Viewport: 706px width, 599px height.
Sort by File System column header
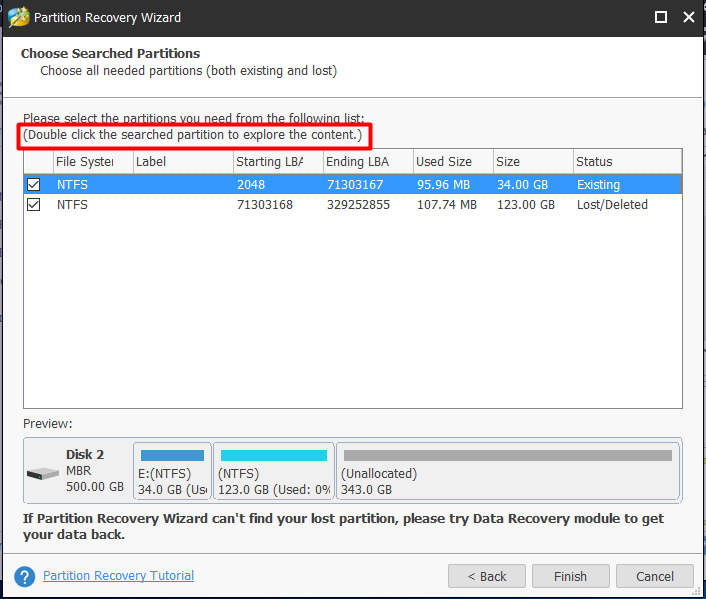pos(93,161)
